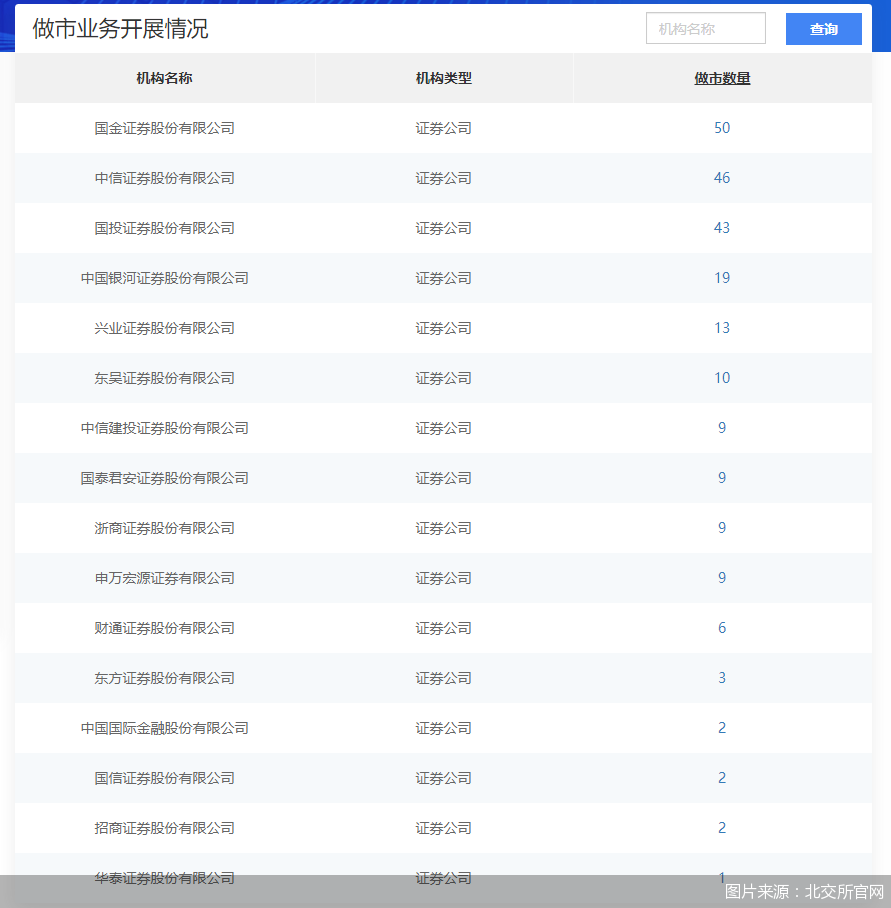The height and width of the screenshot is (908, 891).
Task: Open 国投证券's count link showing 43
Action: click(722, 228)
